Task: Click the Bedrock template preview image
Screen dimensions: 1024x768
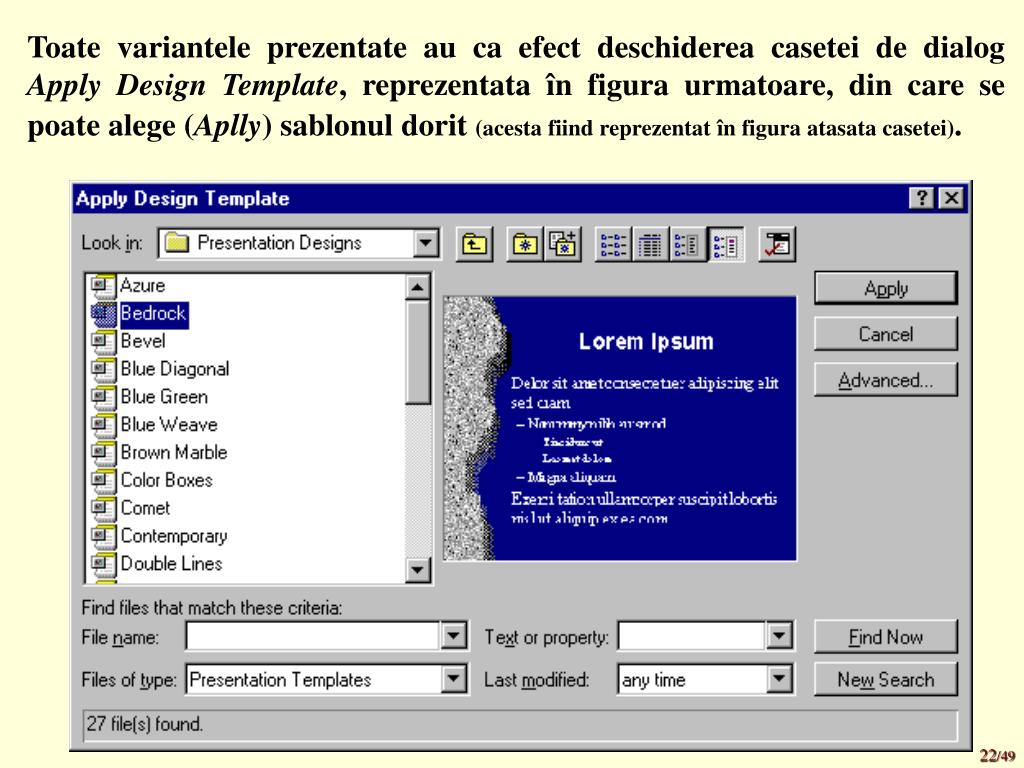Action: click(x=620, y=428)
